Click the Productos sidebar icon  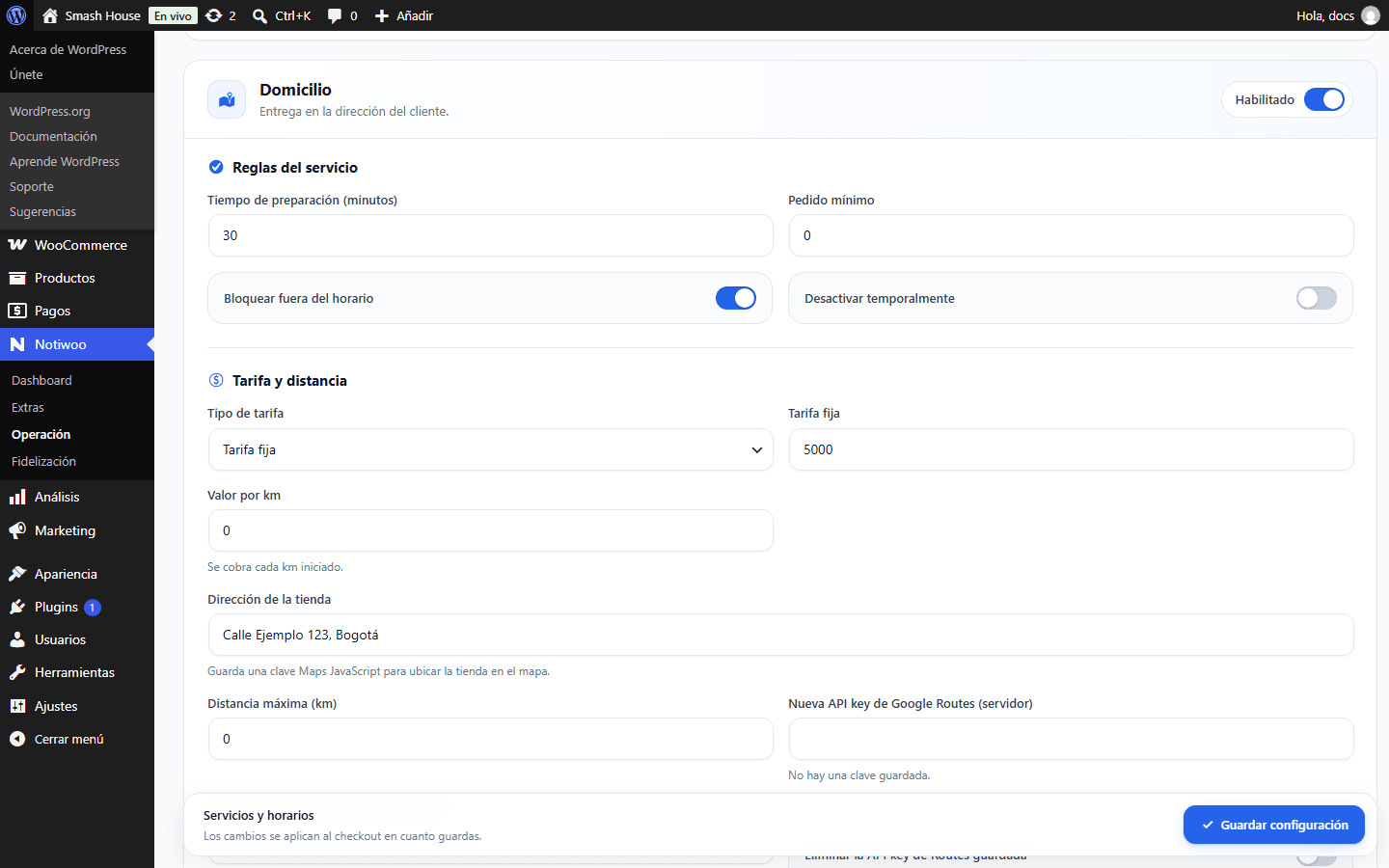tap(17, 278)
